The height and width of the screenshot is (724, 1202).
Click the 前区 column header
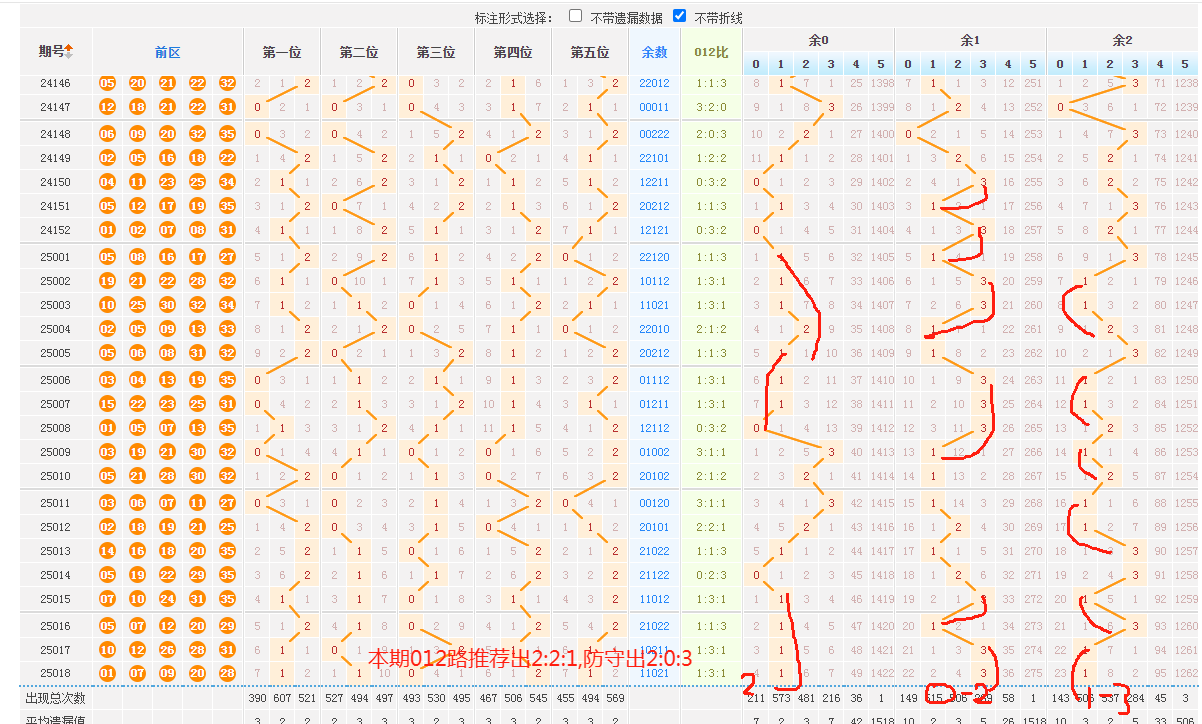(x=167, y=52)
